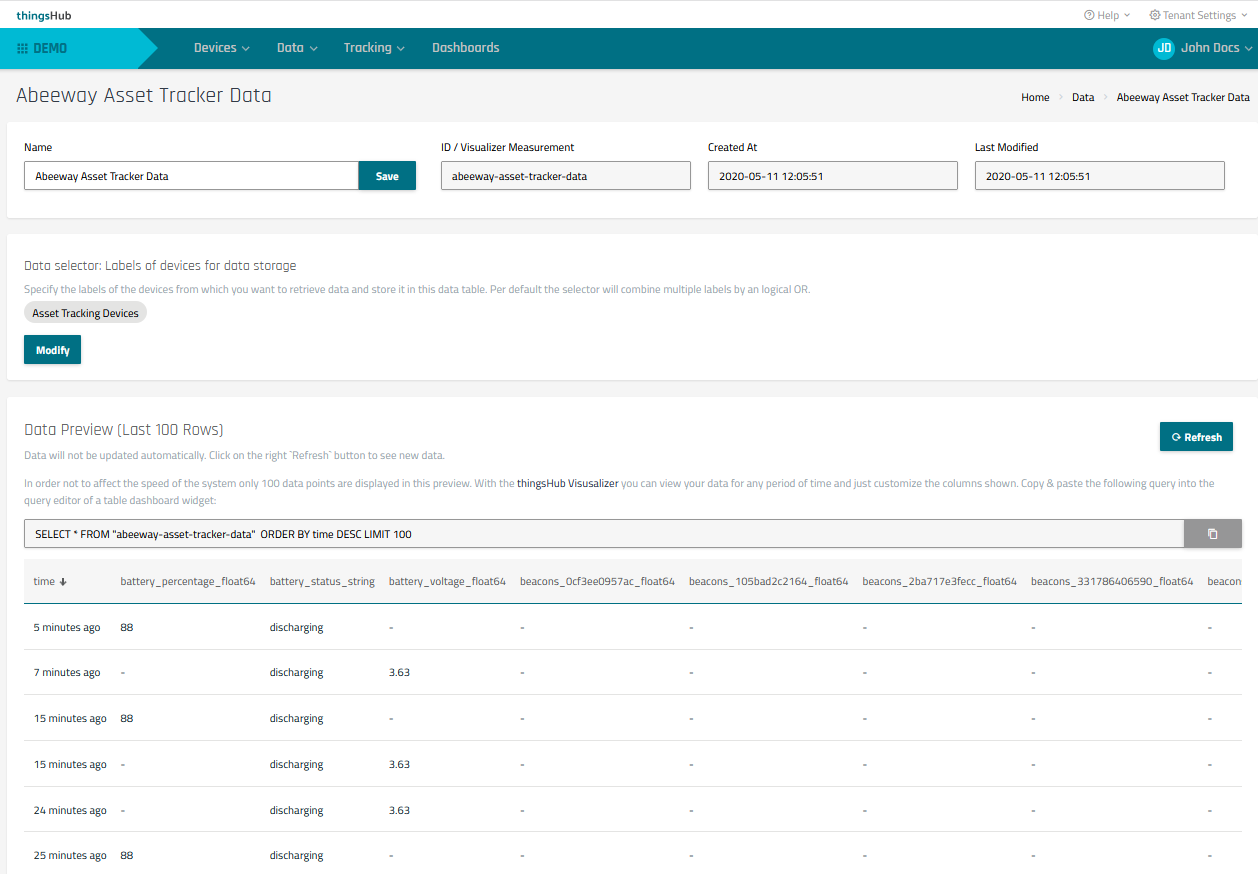Edit the Name input field
The image size is (1258, 874).
(x=191, y=176)
